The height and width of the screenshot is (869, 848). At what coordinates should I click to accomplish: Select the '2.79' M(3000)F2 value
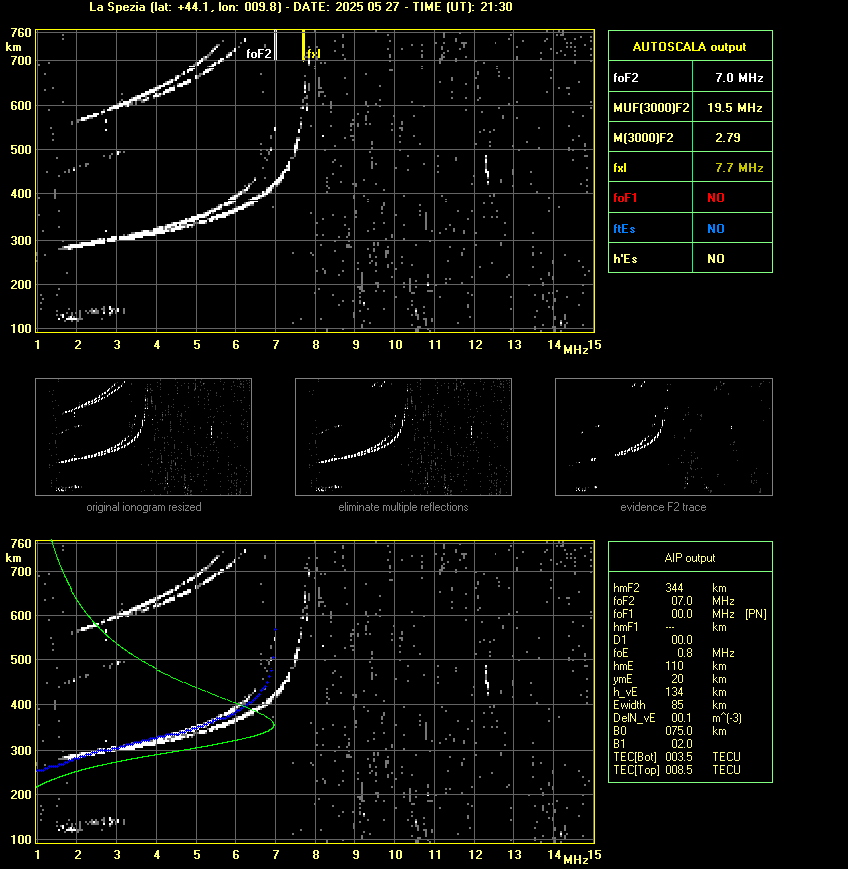click(x=727, y=137)
